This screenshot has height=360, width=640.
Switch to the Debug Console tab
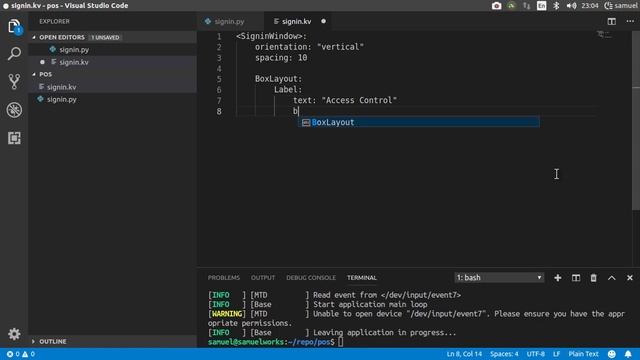pyautogui.click(x=311, y=278)
